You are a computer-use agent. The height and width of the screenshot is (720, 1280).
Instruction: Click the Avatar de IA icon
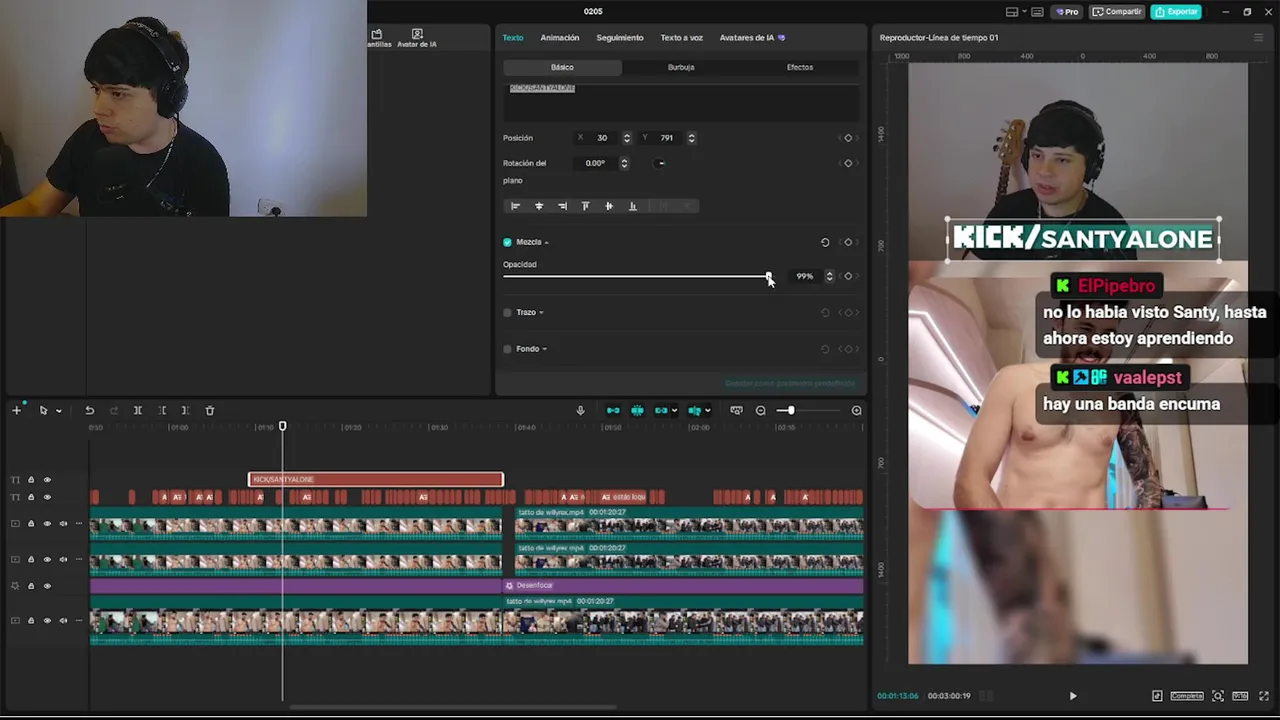pos(417,38)
